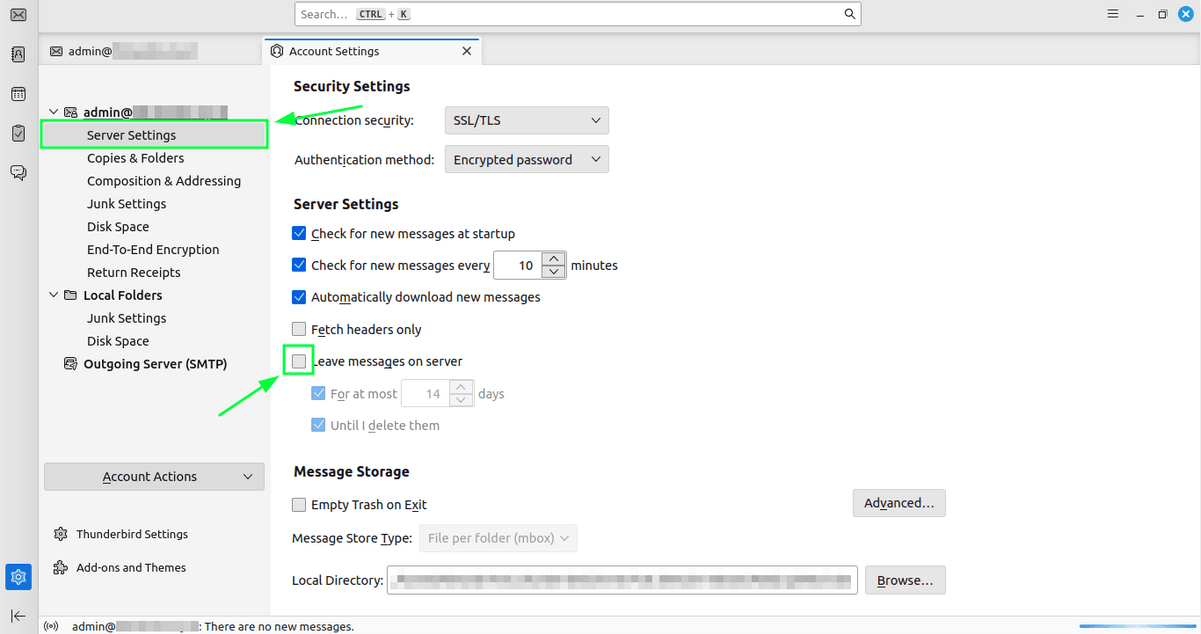Image resolution: width=1201 pixels, height=634 pixels.
Task: Open the Chat space icon
Action: 18,172
